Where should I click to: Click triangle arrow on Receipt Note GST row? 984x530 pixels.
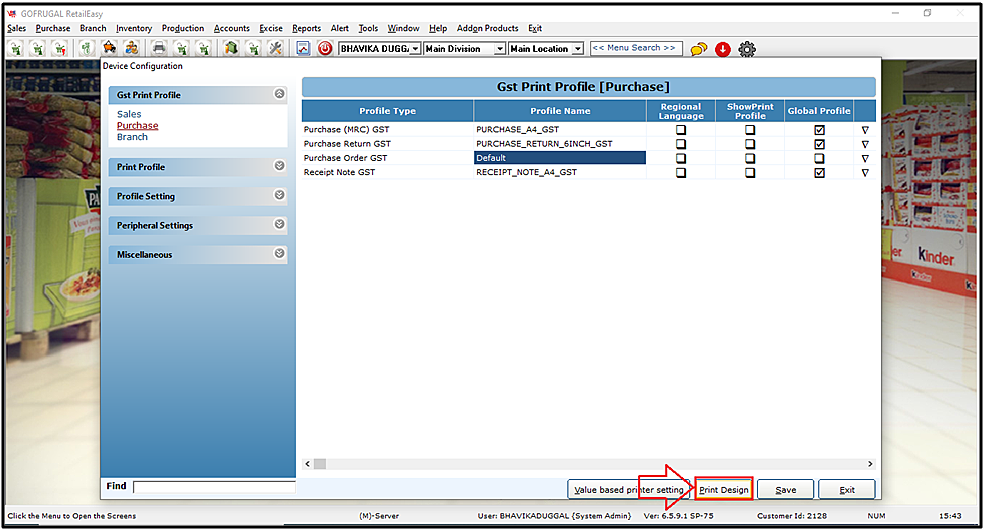(x=865, y=172)
